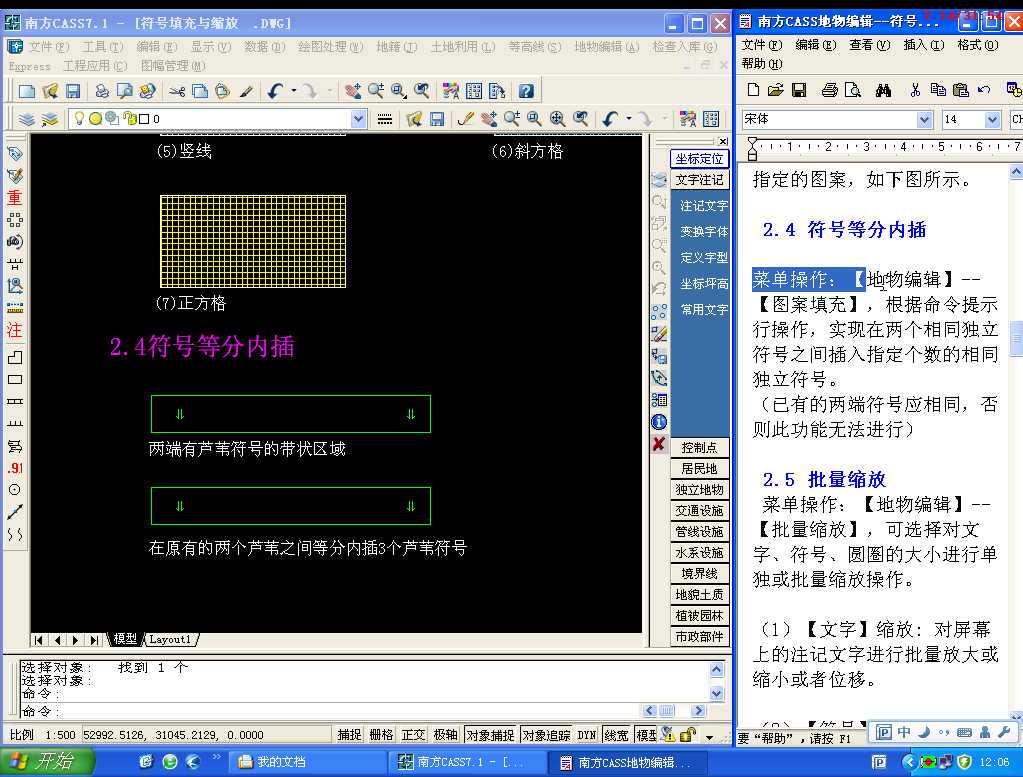
Task: Click the Match Properties brush icon
Action: tap(245, 91)
